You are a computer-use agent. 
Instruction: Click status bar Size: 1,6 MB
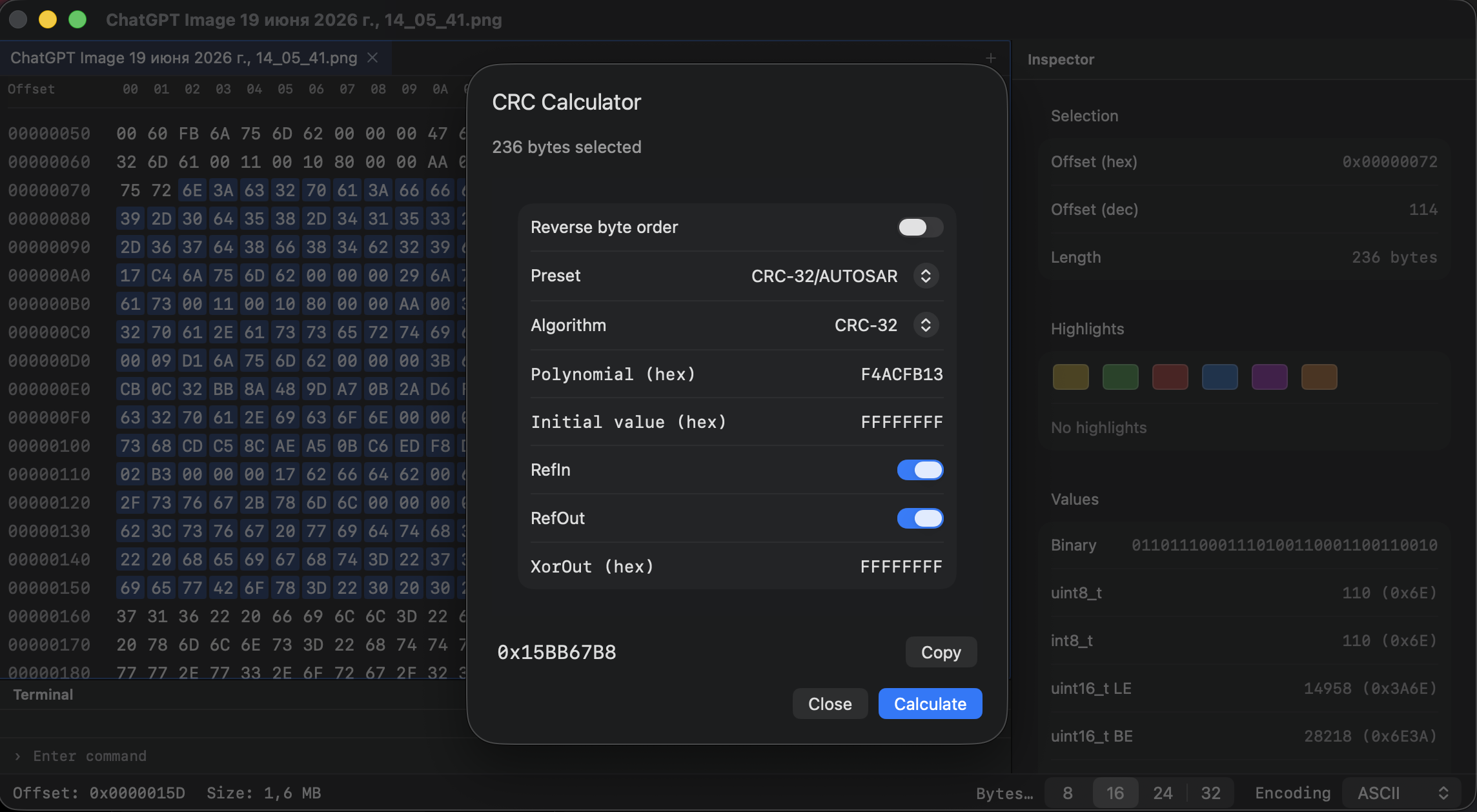263,793
